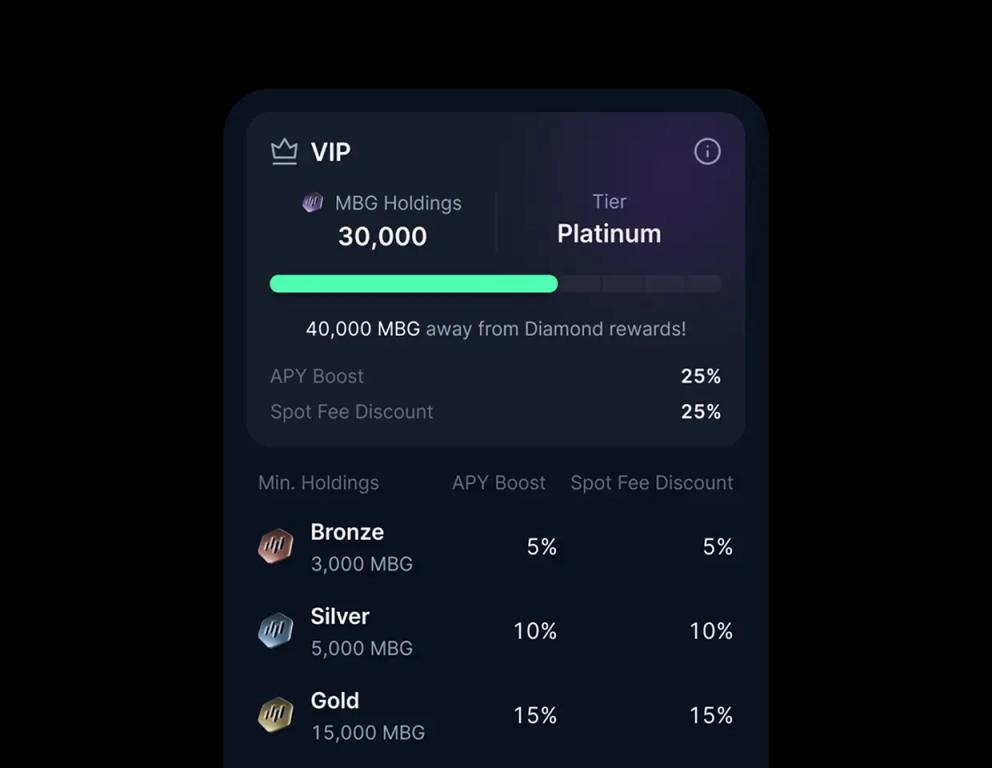
Task: Select the MBG token icon beside Holdings
Action: click(312, 203)
